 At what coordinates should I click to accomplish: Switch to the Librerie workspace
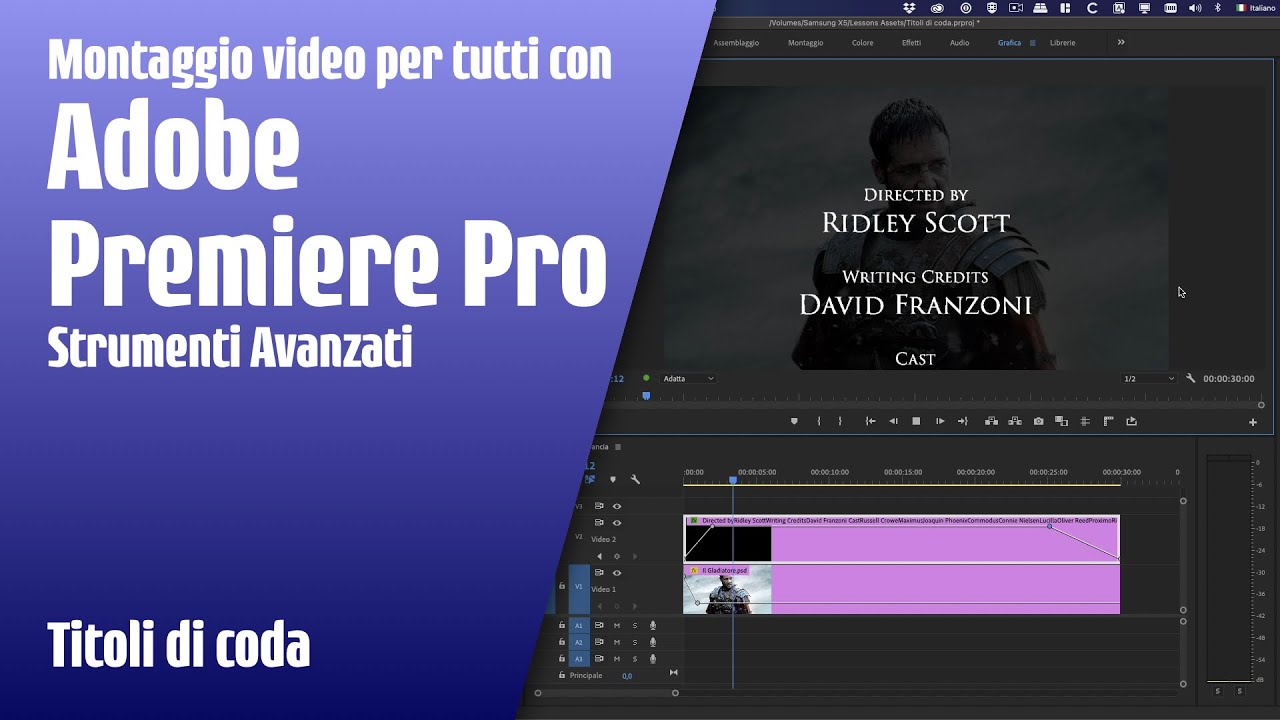coord(1063,43)
